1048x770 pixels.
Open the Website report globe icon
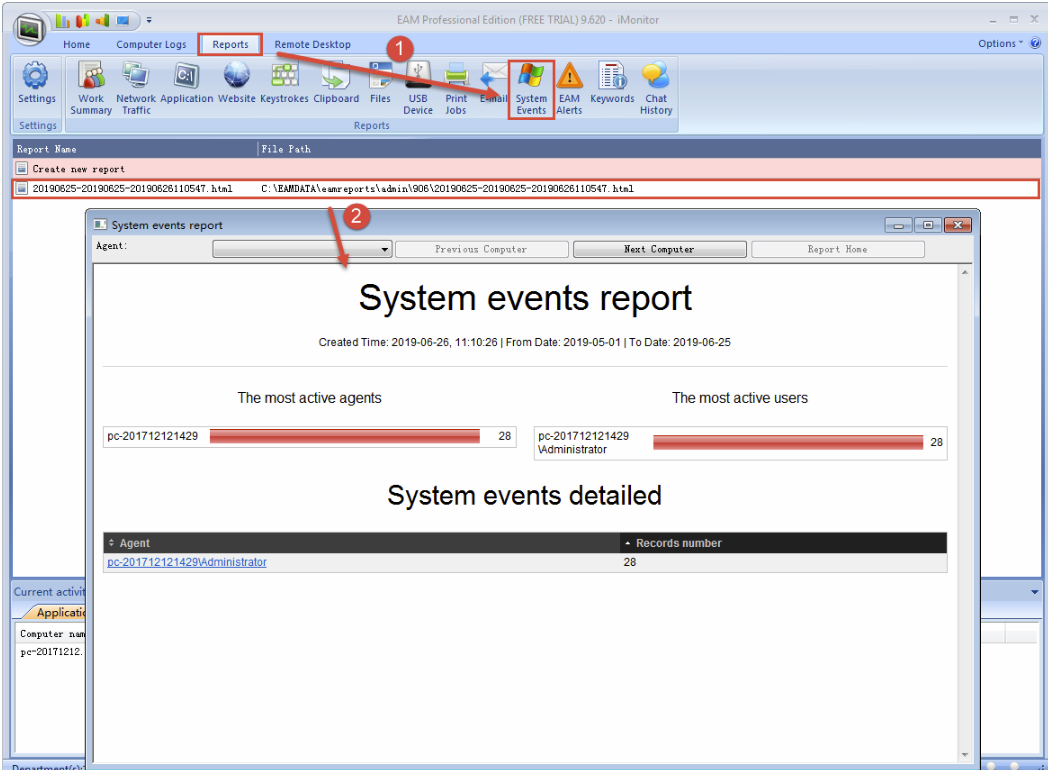click(237, 74)
